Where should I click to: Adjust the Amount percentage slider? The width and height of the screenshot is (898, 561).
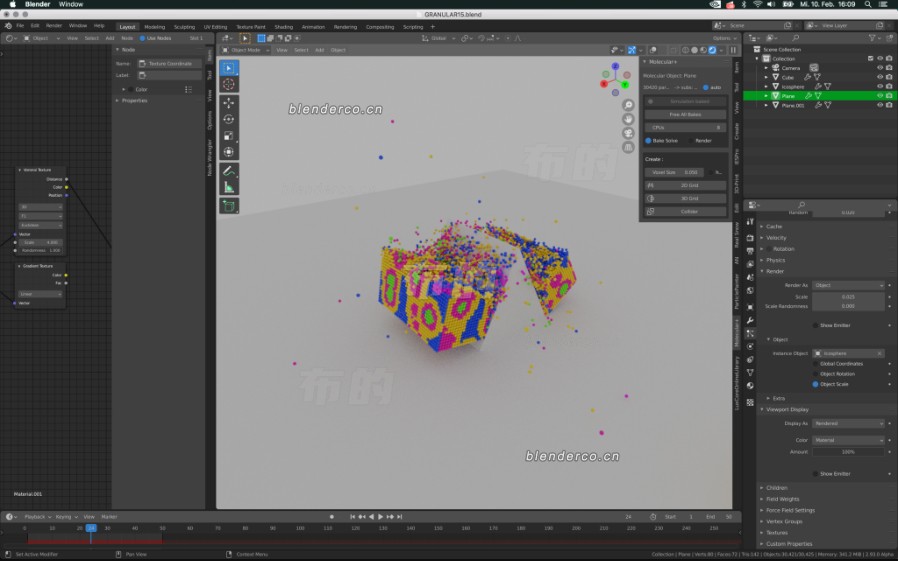(848, 452)
